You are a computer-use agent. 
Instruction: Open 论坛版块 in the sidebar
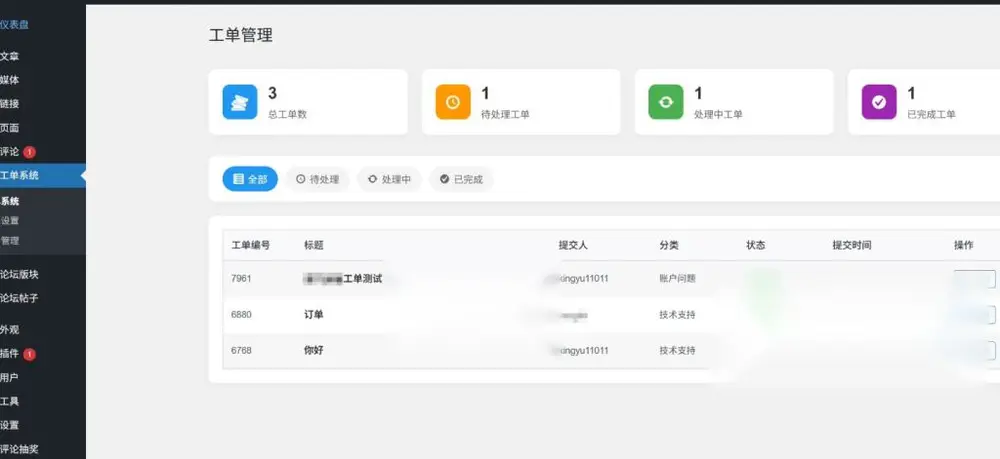pos(19,274)
